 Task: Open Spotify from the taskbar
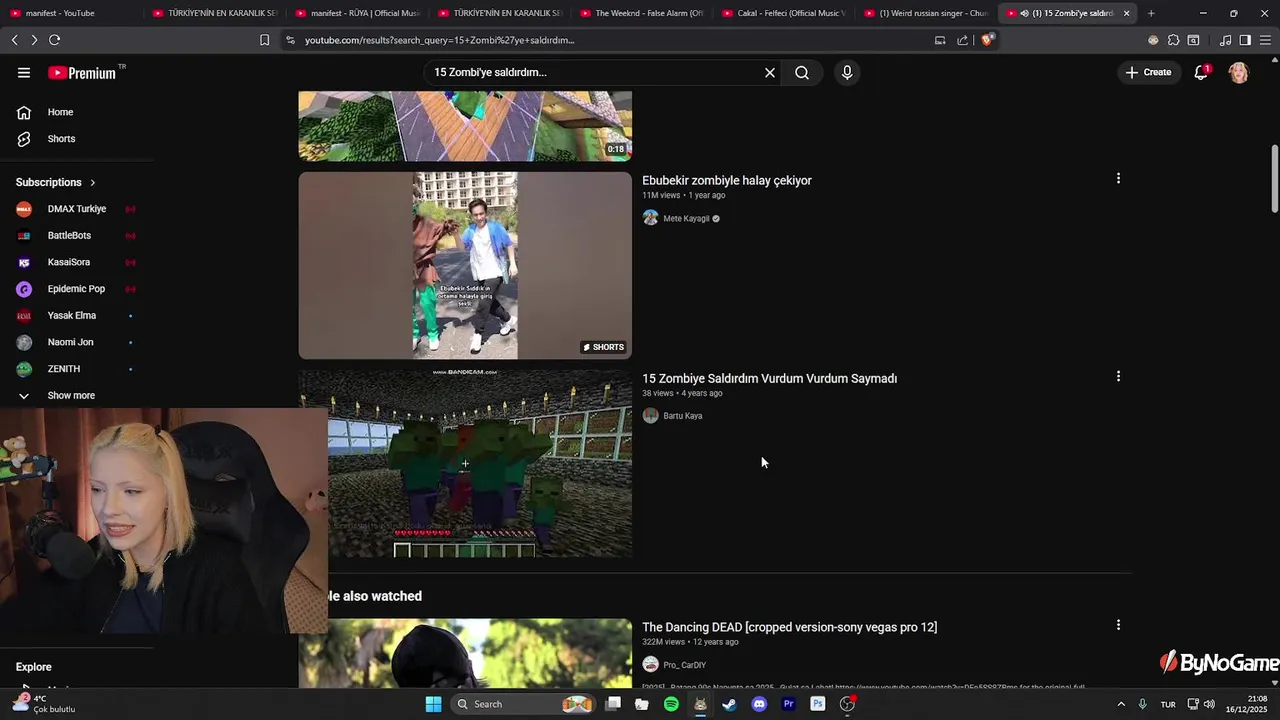[671, 704]
